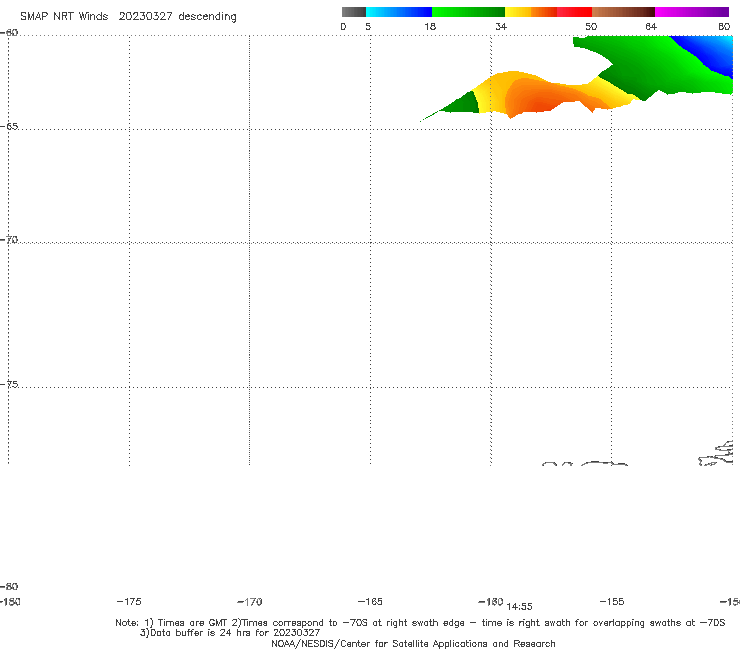Click the NOAA/NESDIS credit line
This screenshot has width=740, height=650.
pyautogui.click(x=413, y=643)
